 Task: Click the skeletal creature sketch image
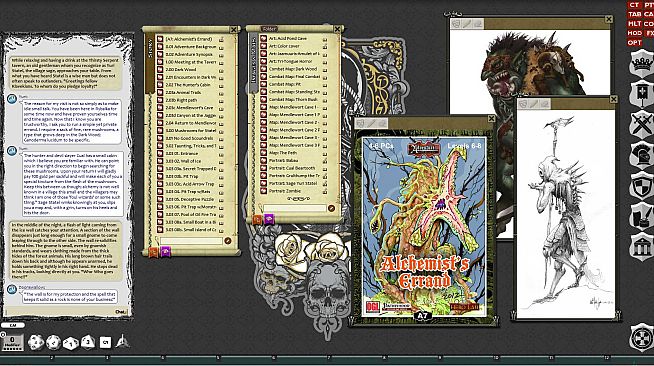(565, 214)
